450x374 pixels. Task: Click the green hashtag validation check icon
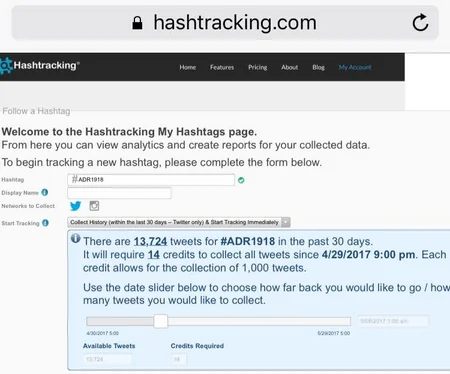(x=241, y=180)
